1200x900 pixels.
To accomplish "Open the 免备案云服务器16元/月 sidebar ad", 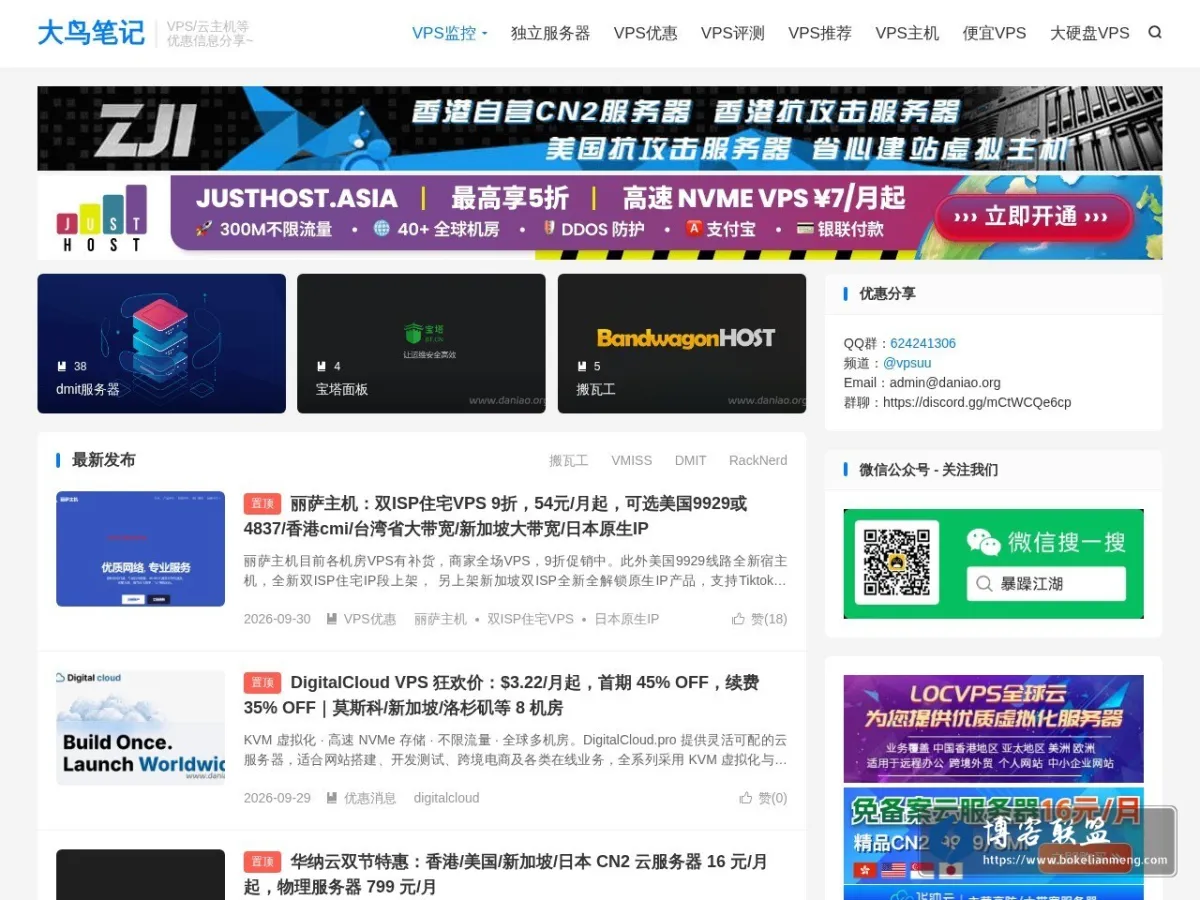I will coord(993,835).
